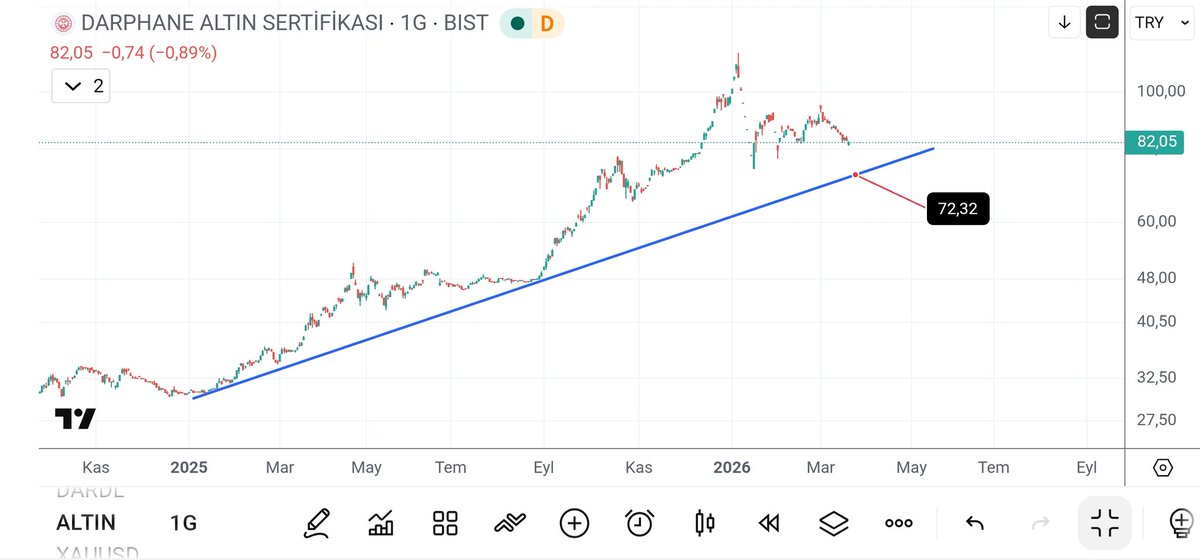The image size is (1200, 560).
Task: Change the 1G interval selector
Action: point(183,522)
